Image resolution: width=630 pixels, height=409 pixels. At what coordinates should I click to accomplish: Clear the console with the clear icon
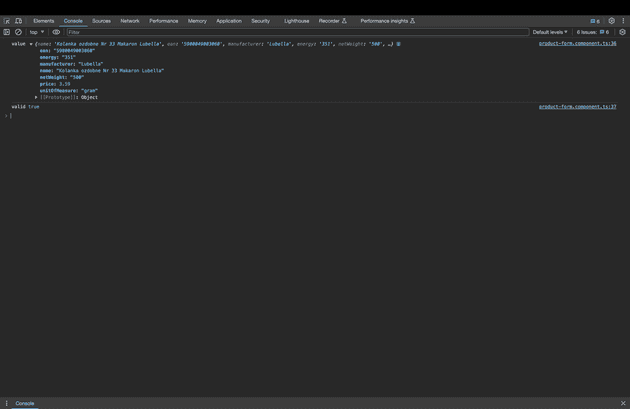click(18, 32)
